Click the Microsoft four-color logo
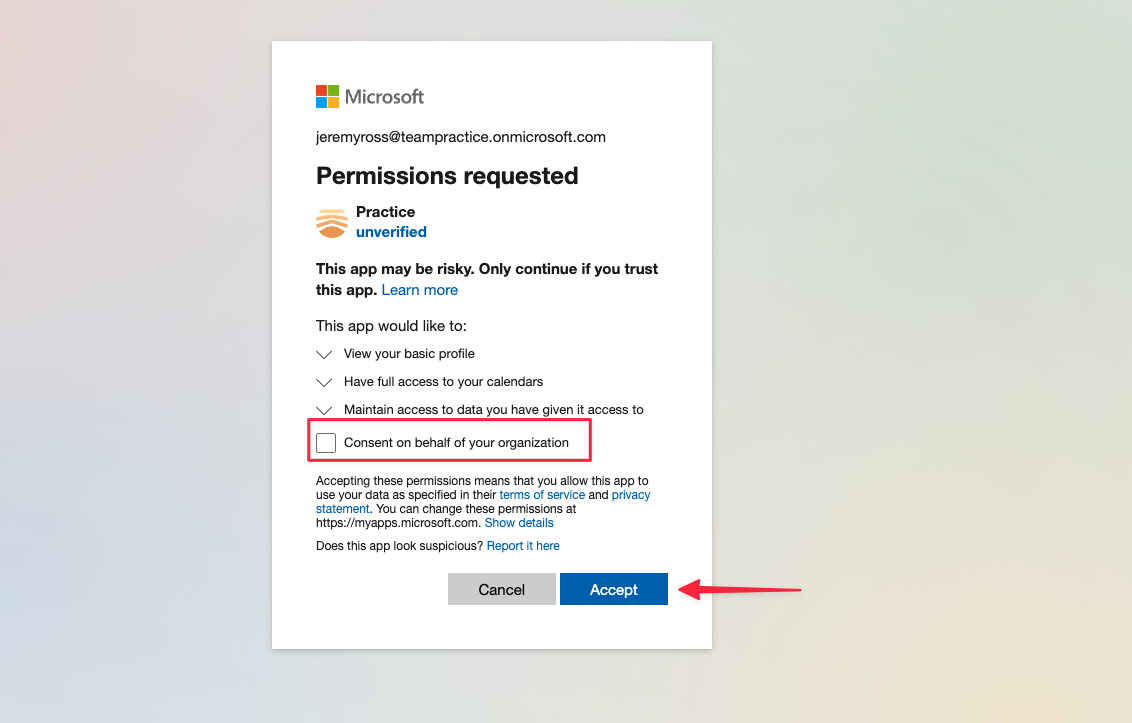1132x723 pixels. click(x=327, y=96)
